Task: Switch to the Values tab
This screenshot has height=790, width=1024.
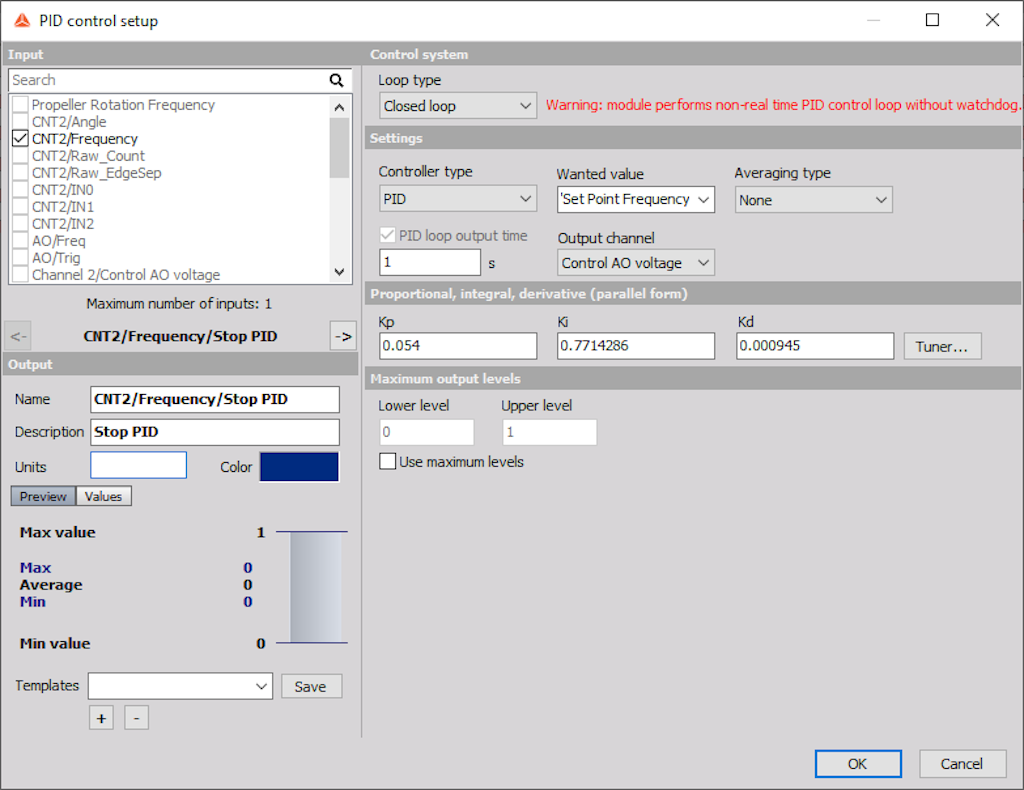Action: [103, 496]
